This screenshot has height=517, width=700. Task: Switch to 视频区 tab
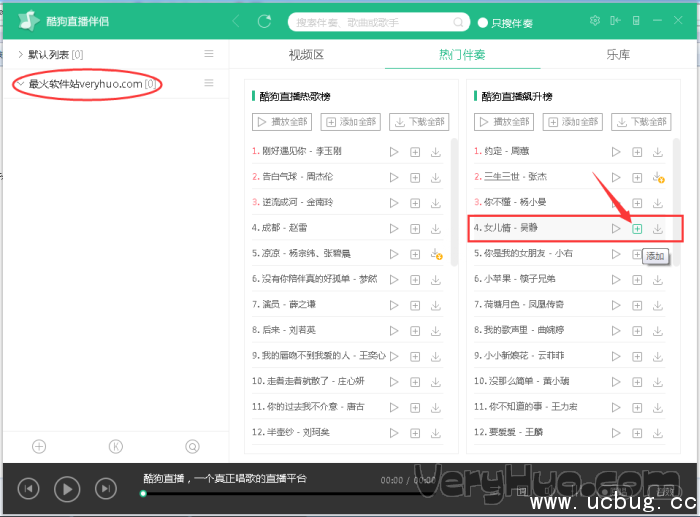306,54
